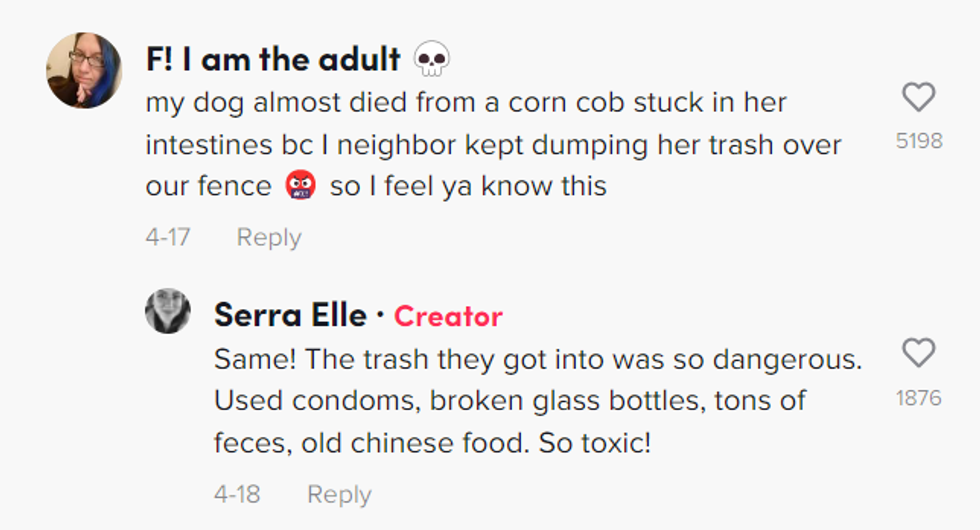
Task: Click the phrase 'So toxic!' in reply
Action: click(595, 443)
